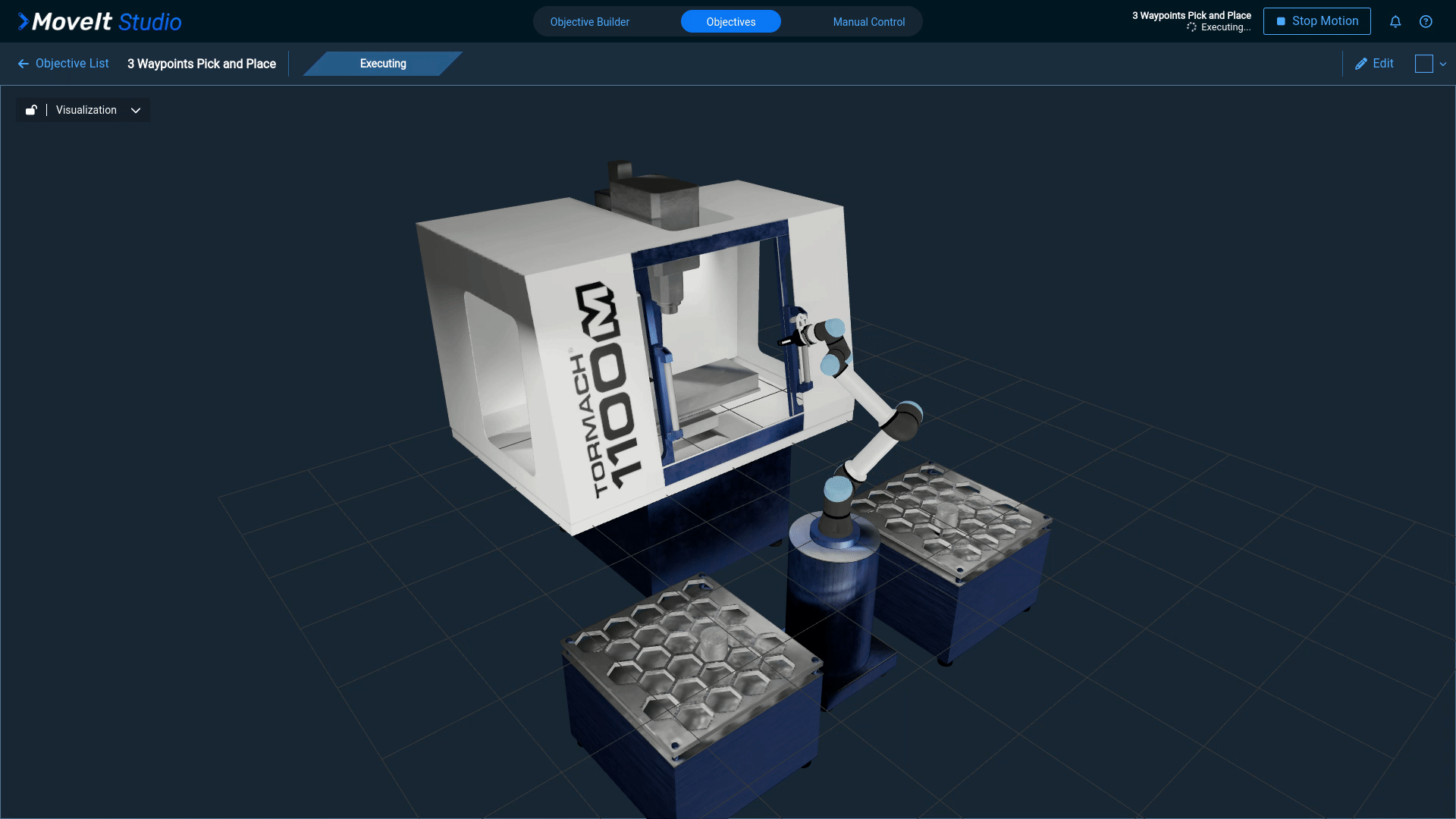Switch to the Objective Builder tab

click(x=590, y=21)
